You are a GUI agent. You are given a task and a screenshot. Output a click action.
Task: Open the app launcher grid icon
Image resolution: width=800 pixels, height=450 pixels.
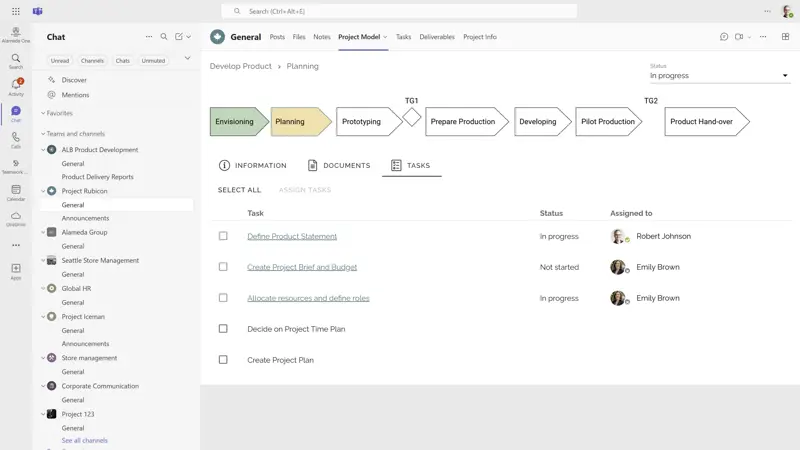16,11
